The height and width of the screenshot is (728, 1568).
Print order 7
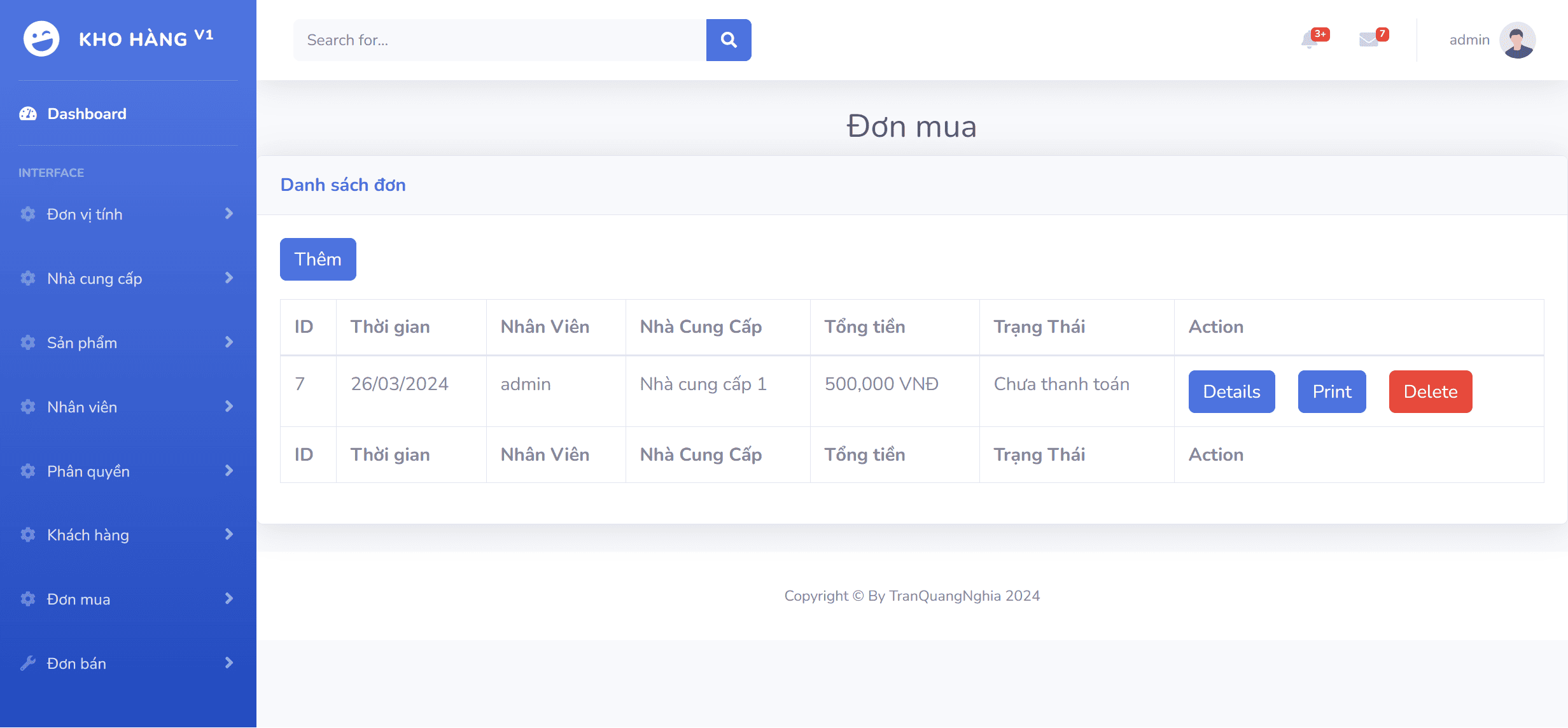tap(1332, 391)
